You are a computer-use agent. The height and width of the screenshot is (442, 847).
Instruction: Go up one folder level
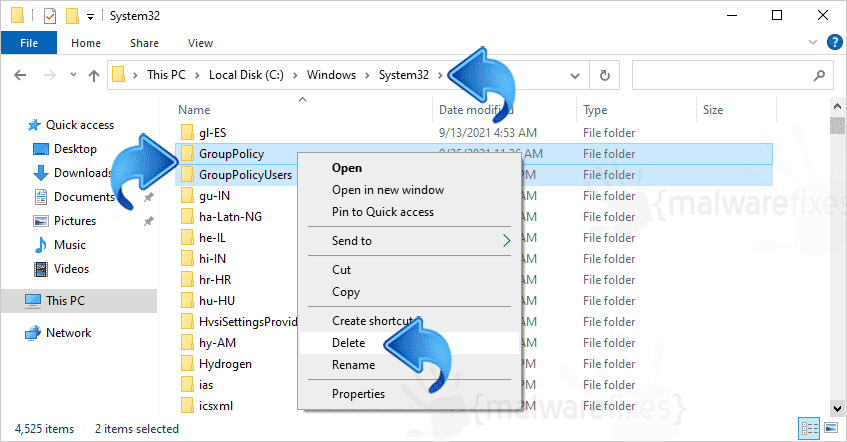(x=94, y=75)
